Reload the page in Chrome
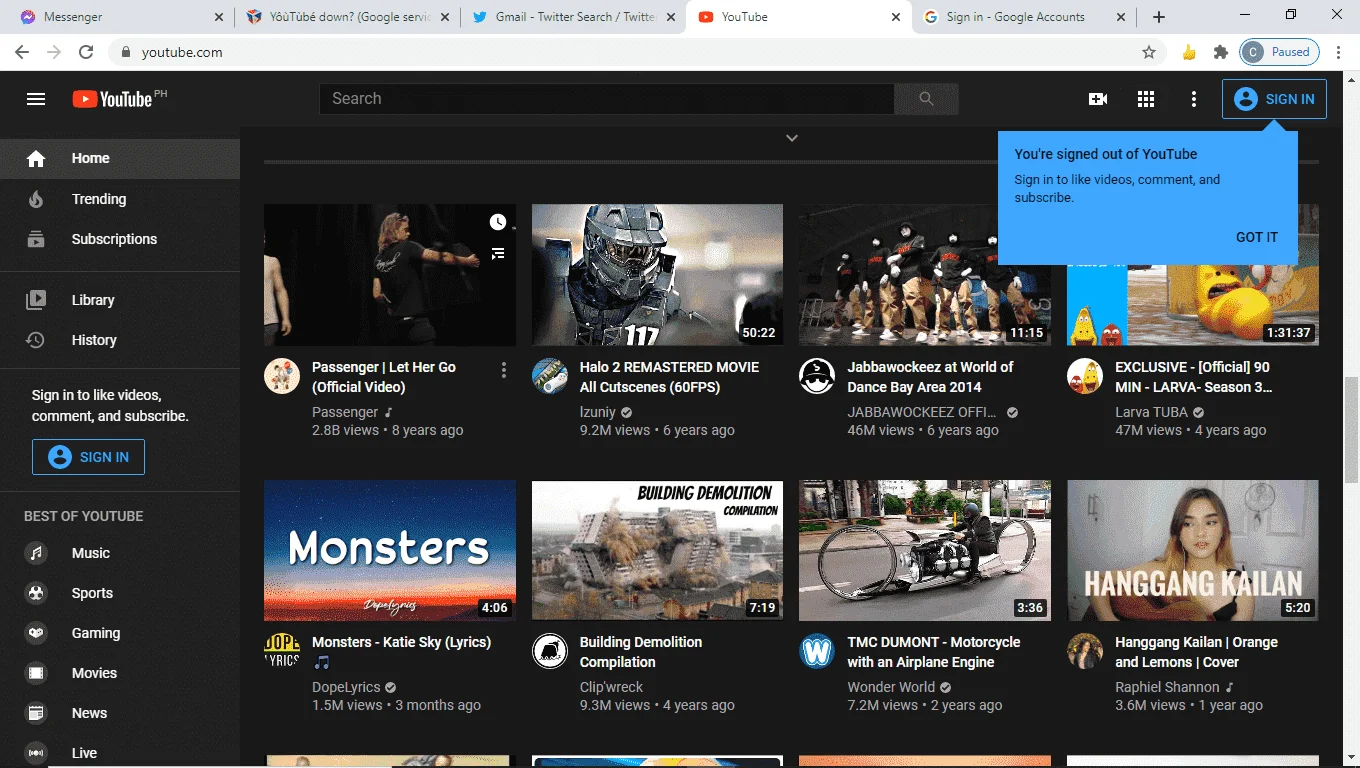1360x768 pixels. [86, 52]
